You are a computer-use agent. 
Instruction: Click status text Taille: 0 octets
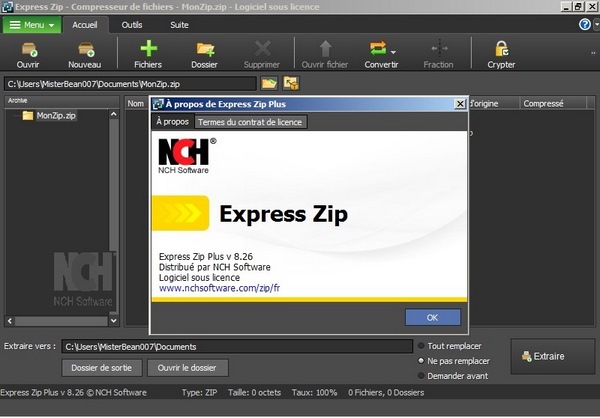click(x=254, y=392)
